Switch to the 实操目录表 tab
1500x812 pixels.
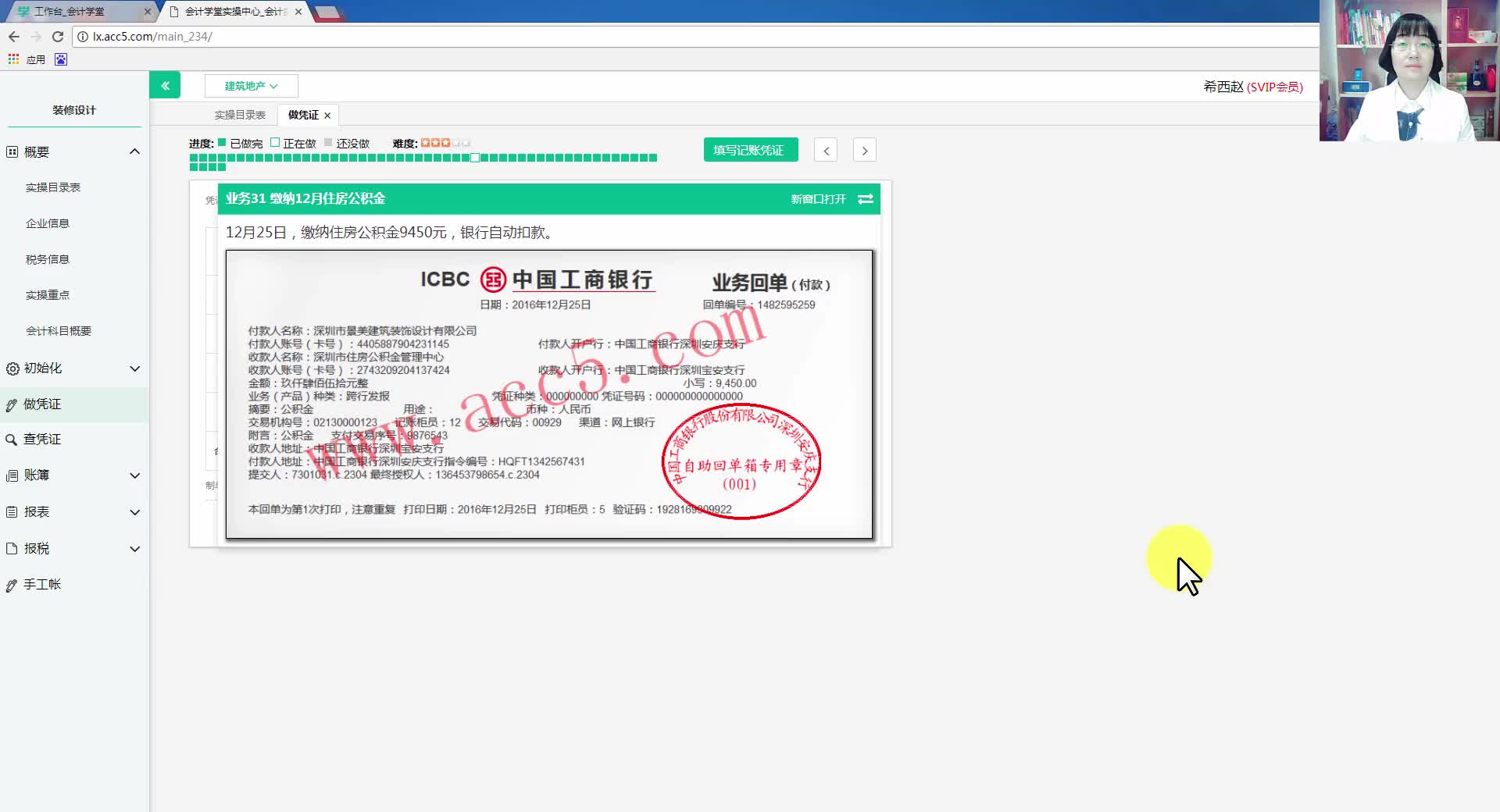(240, 115)
